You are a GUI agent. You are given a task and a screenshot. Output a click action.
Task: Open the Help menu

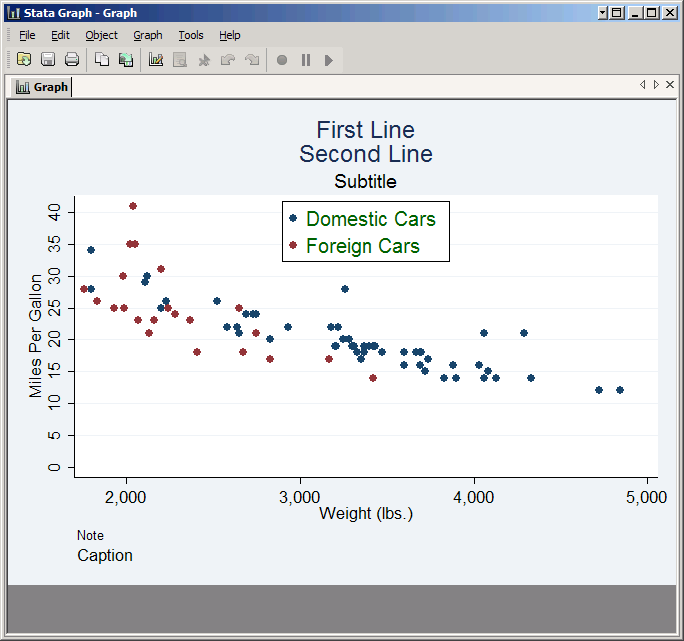click(x=229, y=35)
